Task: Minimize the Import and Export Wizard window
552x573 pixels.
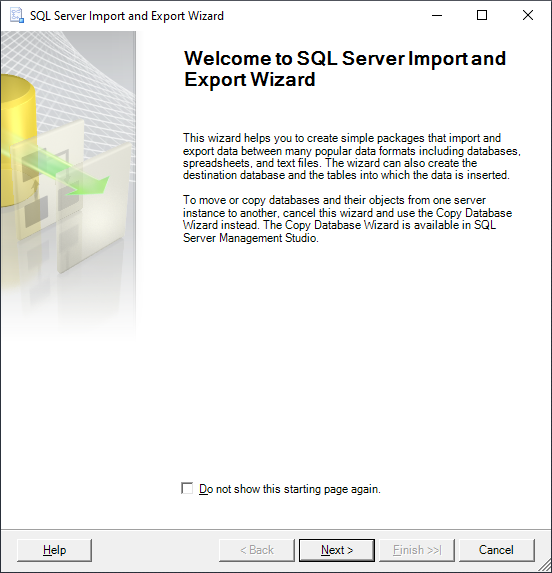Action: tap(437, 15)
